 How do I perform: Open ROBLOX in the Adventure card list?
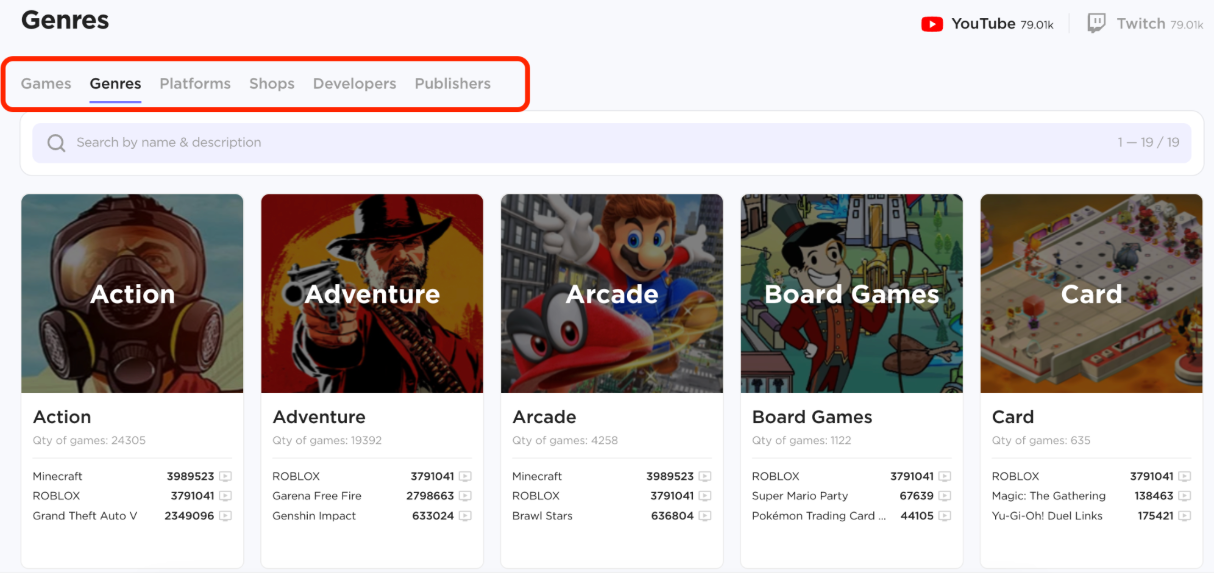pos(296,477)
